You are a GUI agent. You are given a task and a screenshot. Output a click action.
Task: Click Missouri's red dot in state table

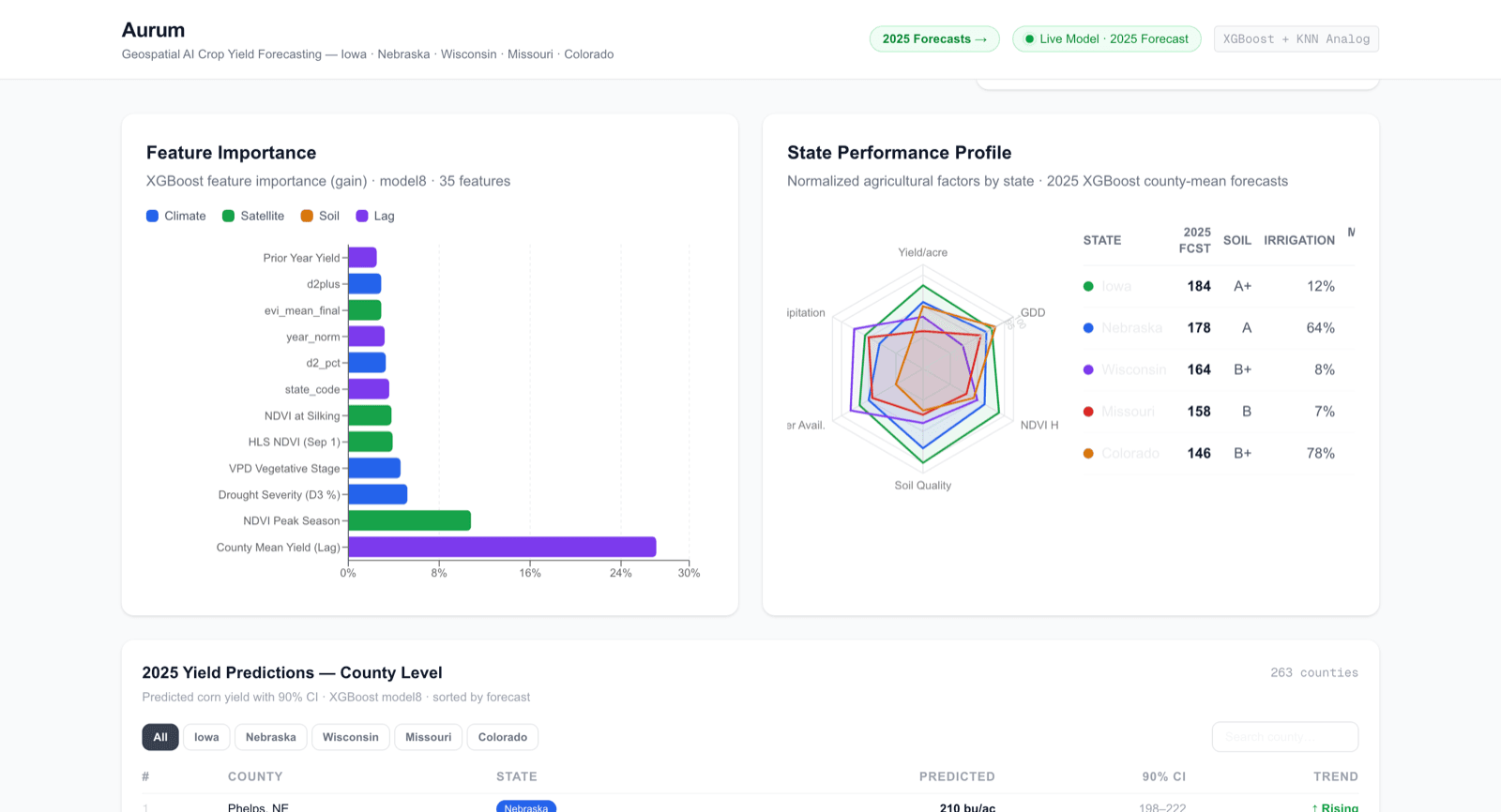[1088, 412]
